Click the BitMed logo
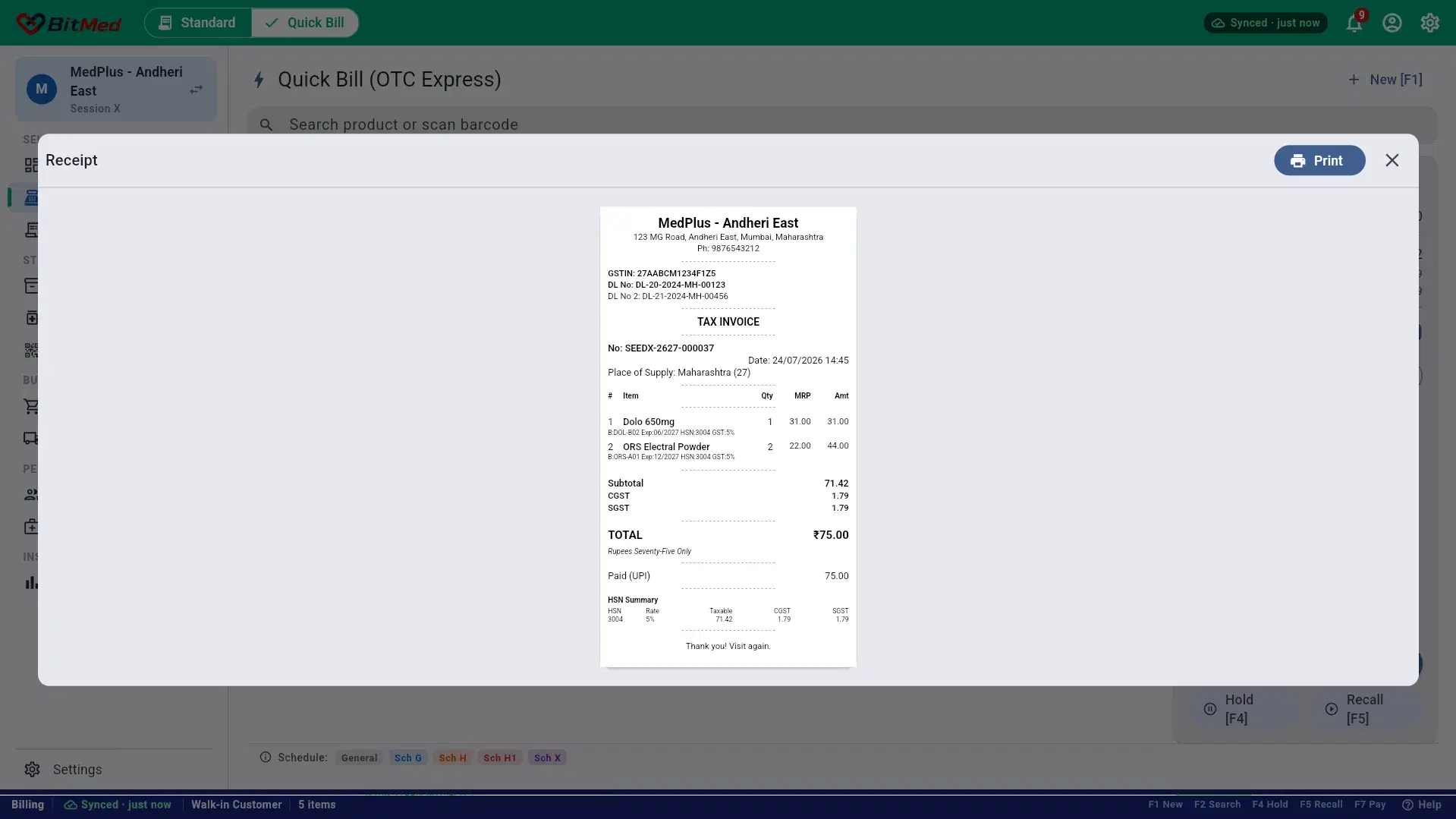 68,23
